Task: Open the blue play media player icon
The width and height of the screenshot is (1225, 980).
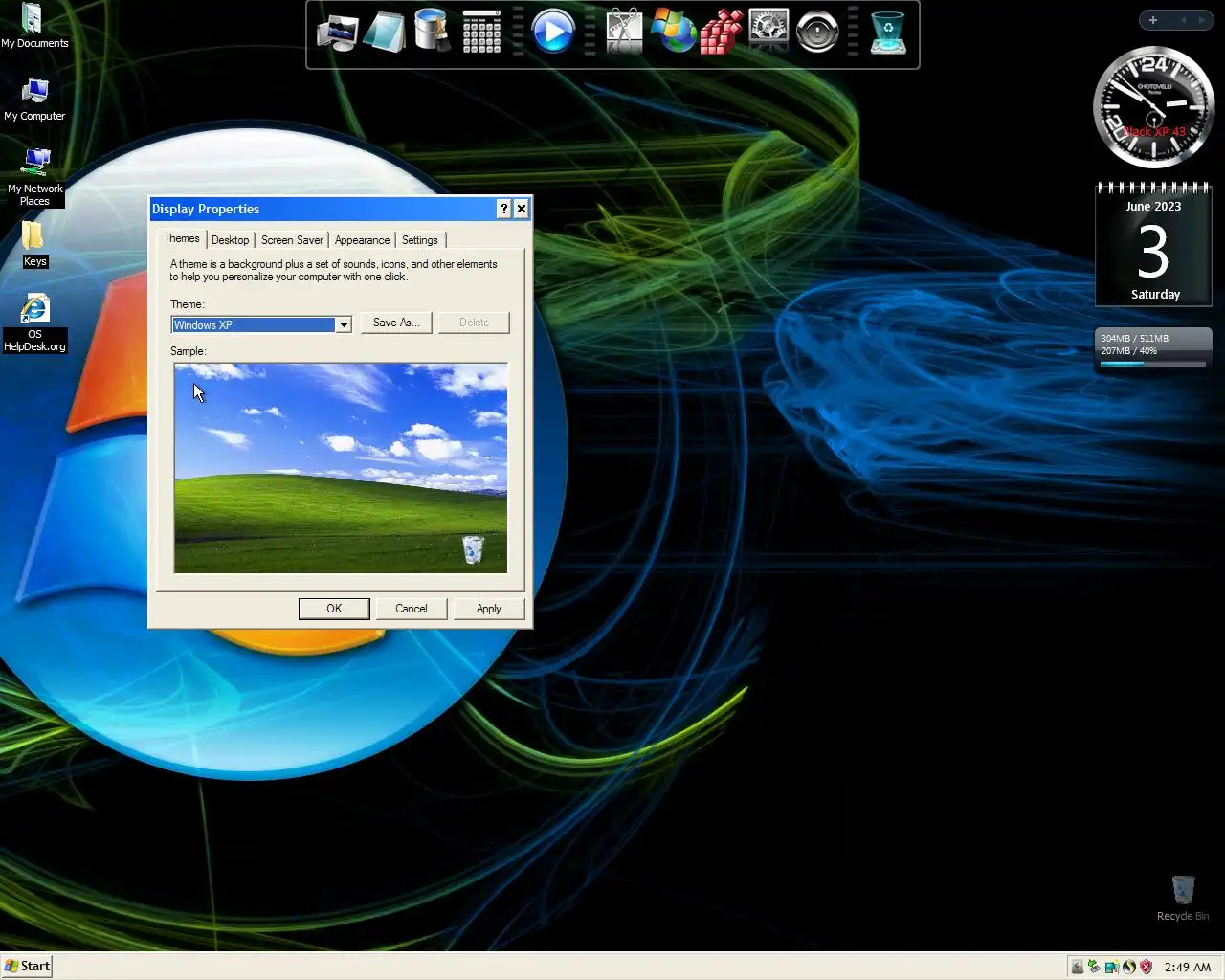Action: coord(553,32)
